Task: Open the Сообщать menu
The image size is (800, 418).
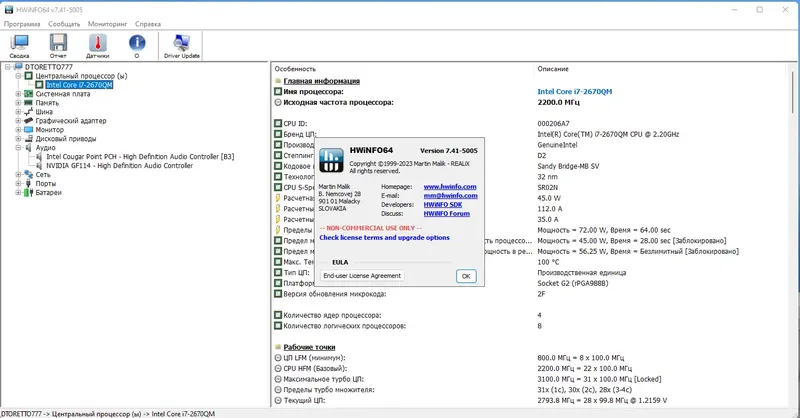Action: (x=64, y=24)
